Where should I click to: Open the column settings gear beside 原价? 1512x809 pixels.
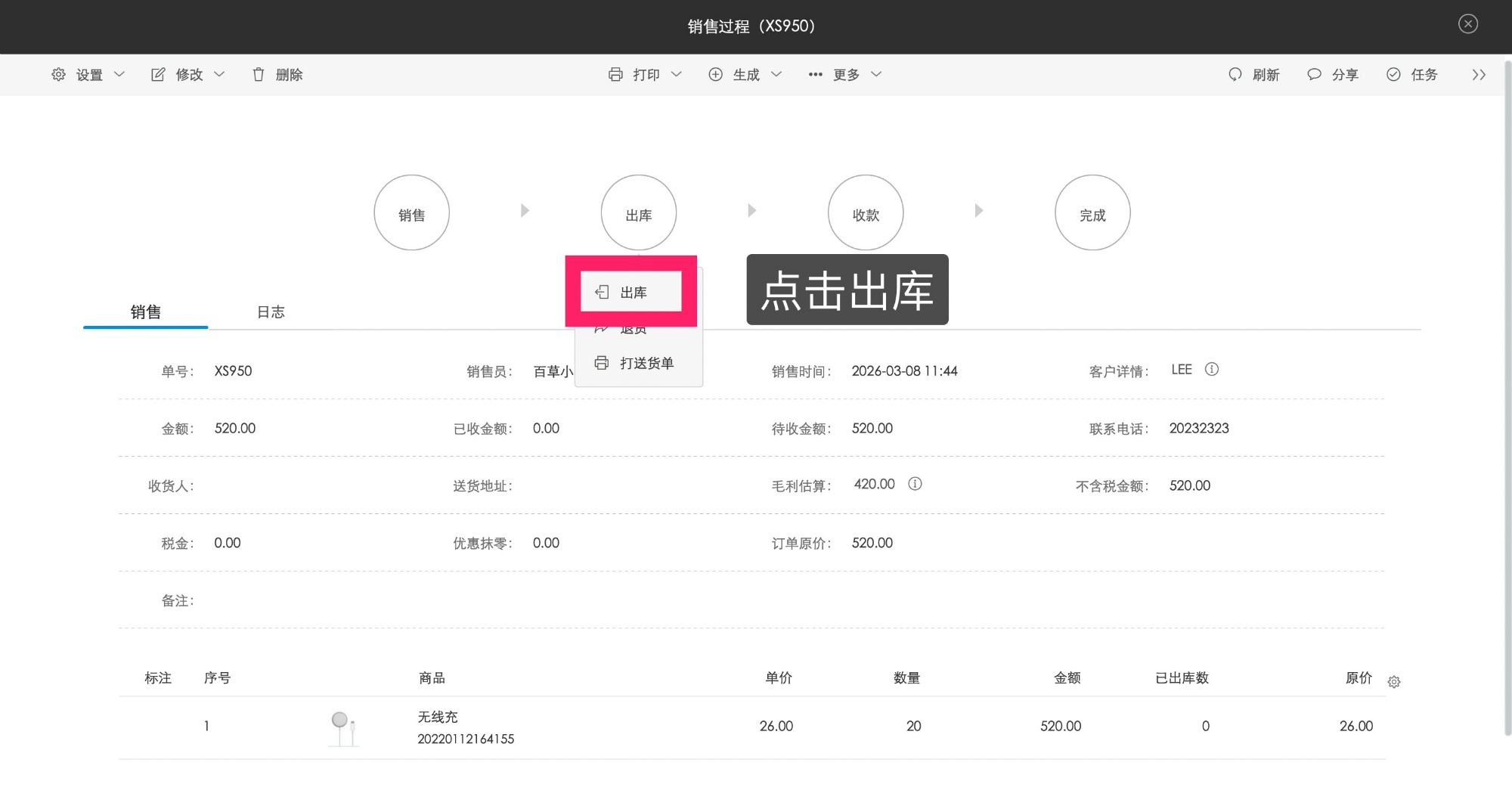1394,681
